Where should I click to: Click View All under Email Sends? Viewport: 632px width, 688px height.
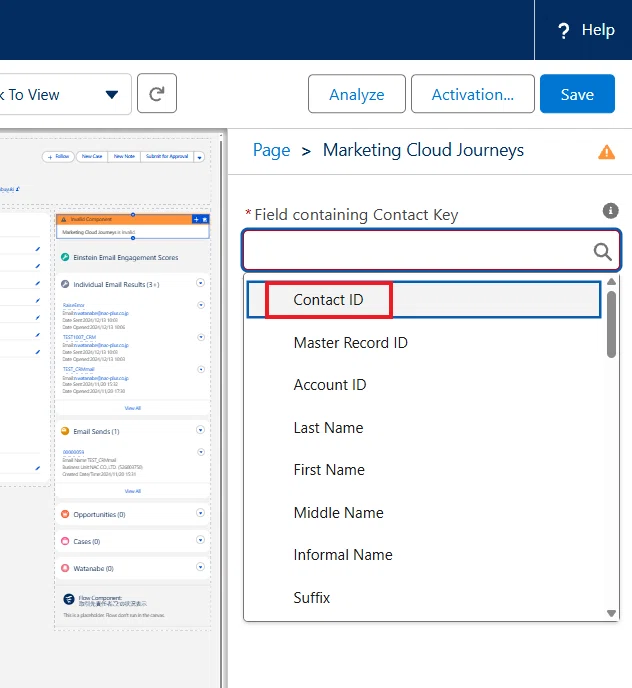(133, 491)
